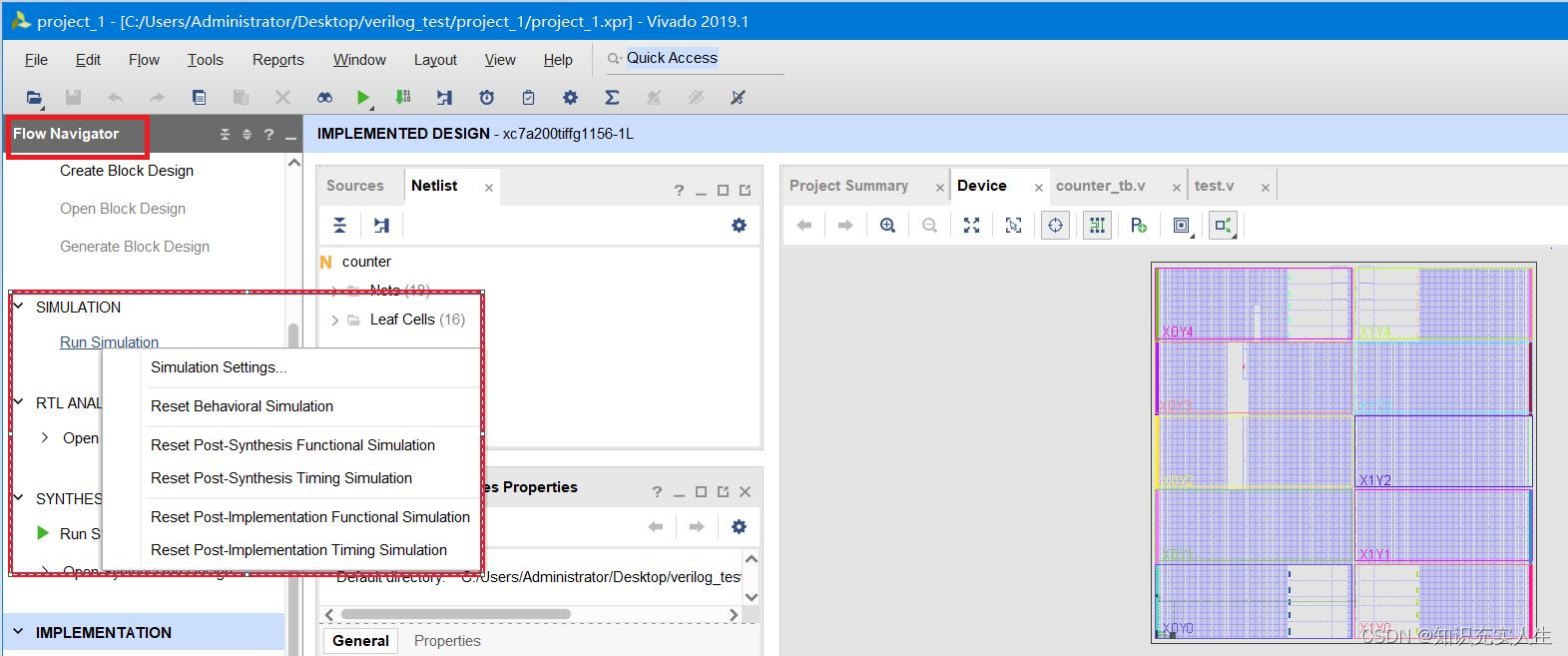Collapse the RTL ANALYSIS section

[18, 402]
